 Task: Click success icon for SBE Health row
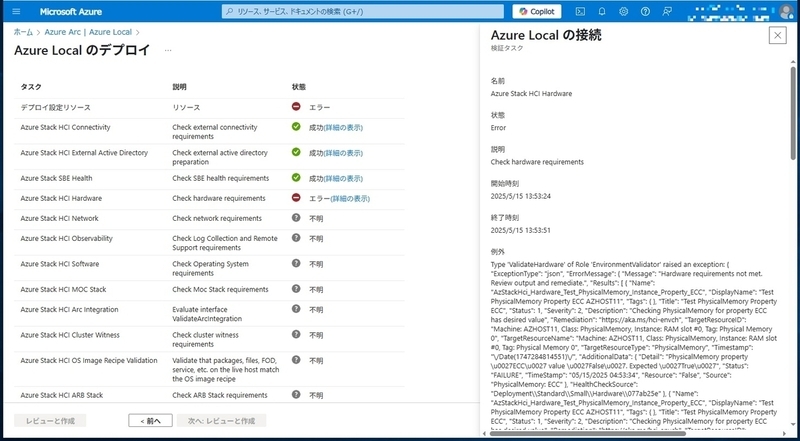click(x=296, y=177)
